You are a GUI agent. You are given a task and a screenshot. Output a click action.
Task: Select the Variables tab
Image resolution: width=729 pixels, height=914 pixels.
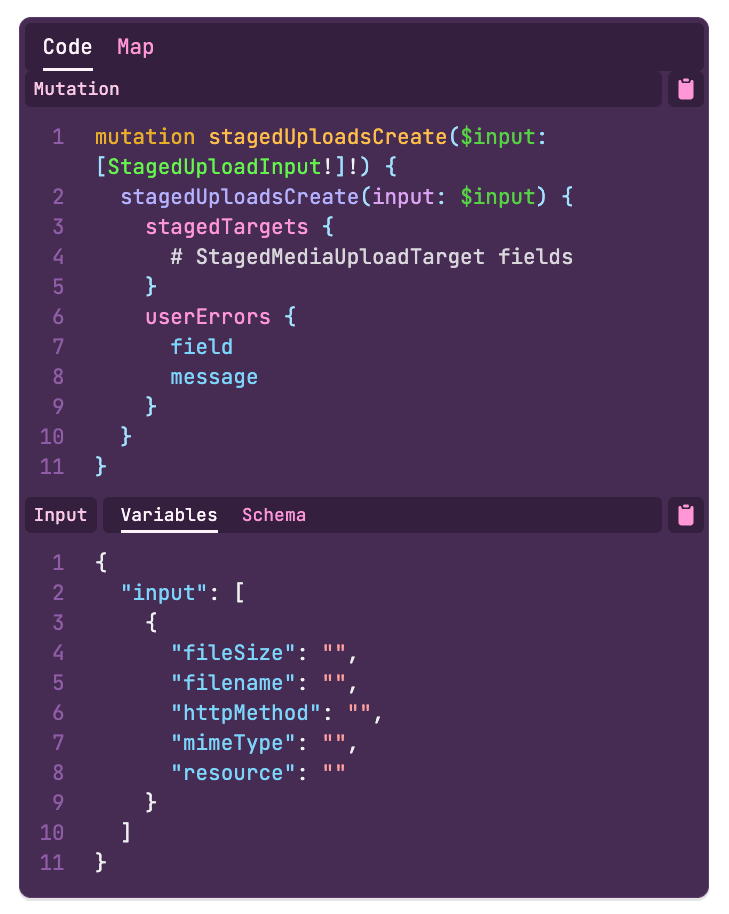pos(169,515)
